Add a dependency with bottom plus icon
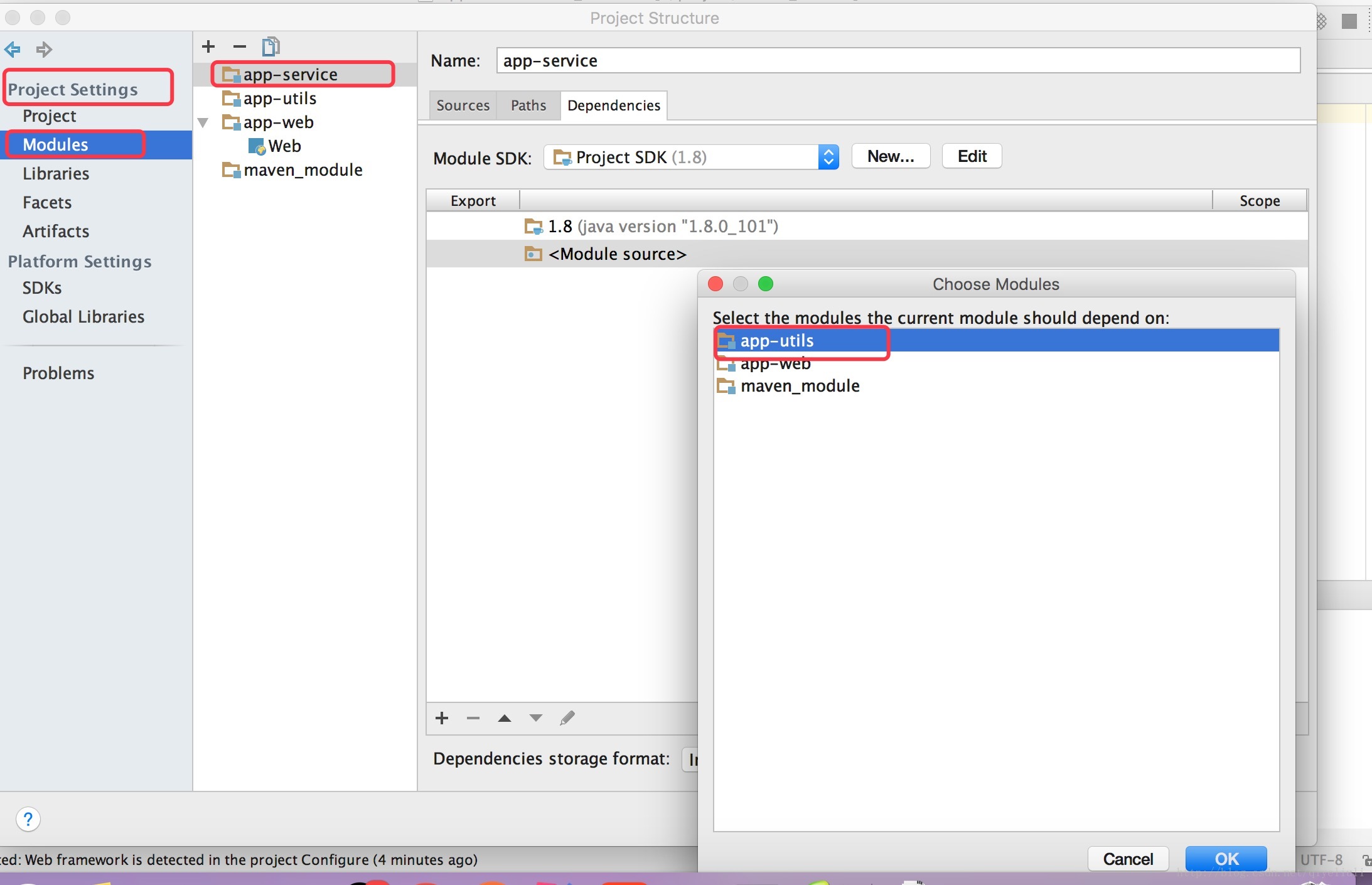 coord(442,718)
